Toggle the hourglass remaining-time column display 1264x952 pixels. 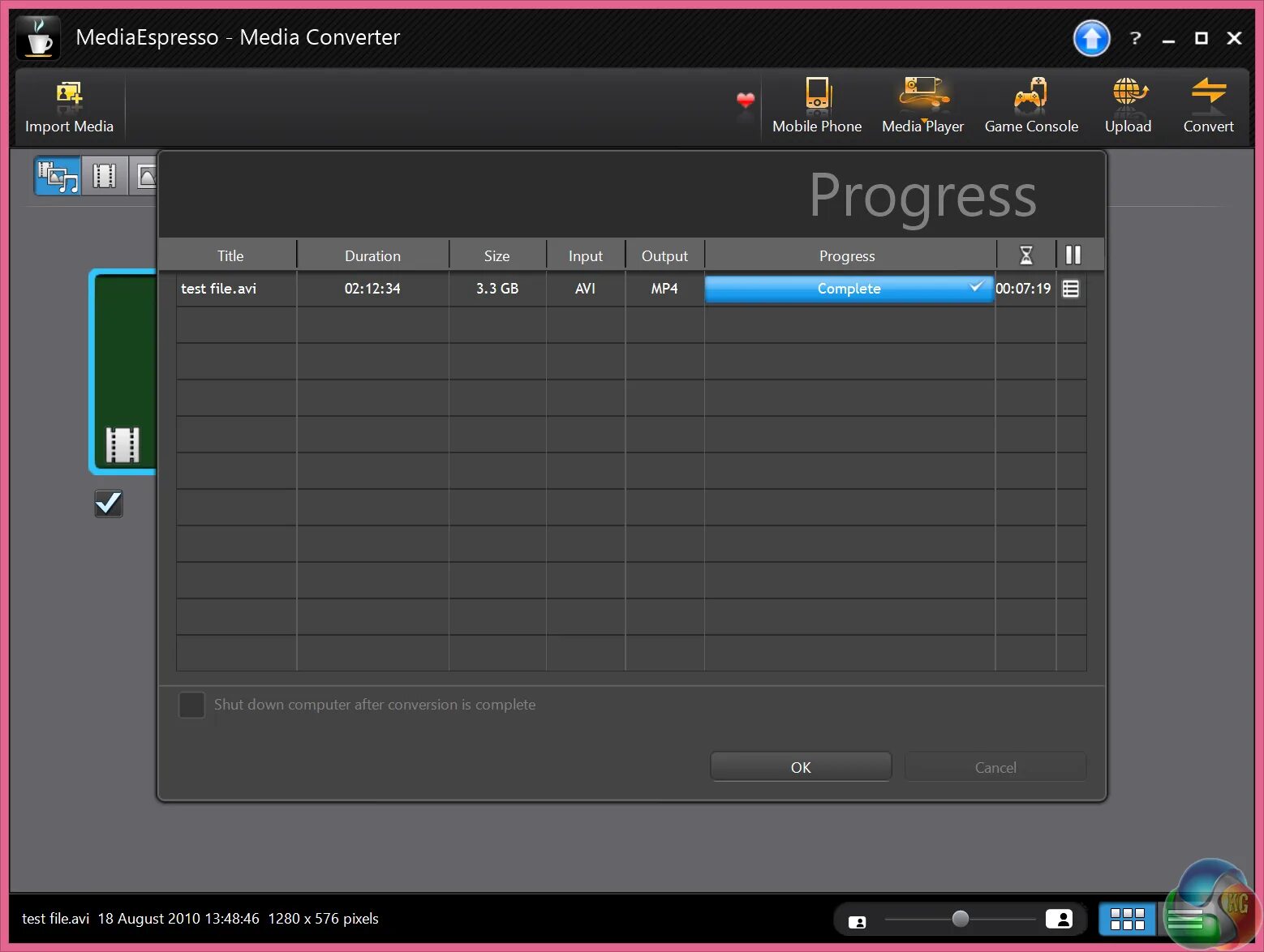click(1025, 254)
